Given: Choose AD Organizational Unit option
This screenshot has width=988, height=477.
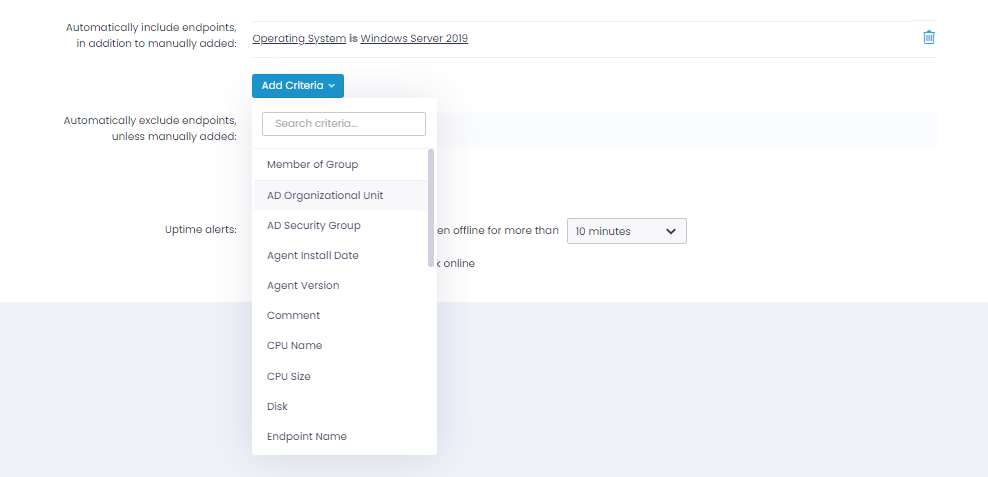Looking at the screenshot, I should [x=325, y=195].
